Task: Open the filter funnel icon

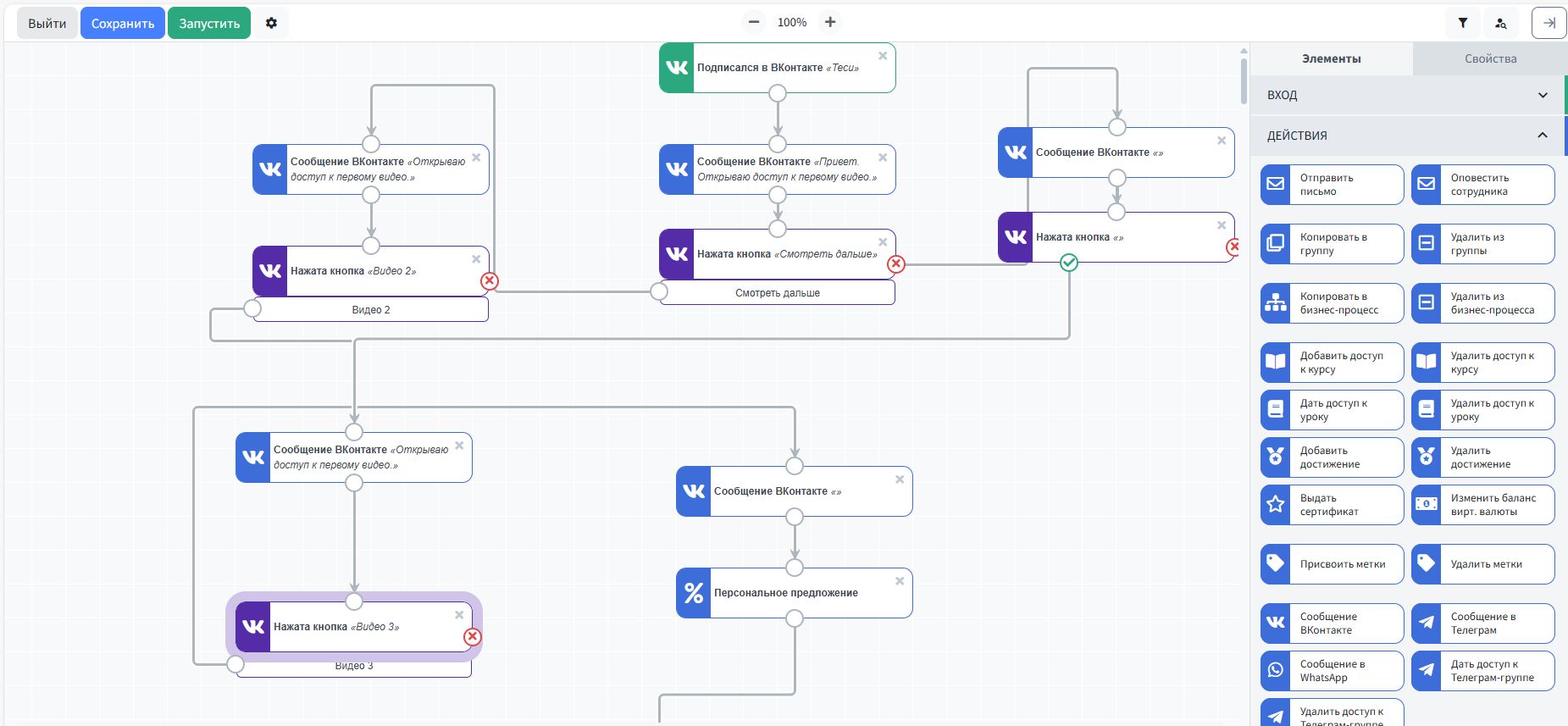Action: [x=1462, y=23]
